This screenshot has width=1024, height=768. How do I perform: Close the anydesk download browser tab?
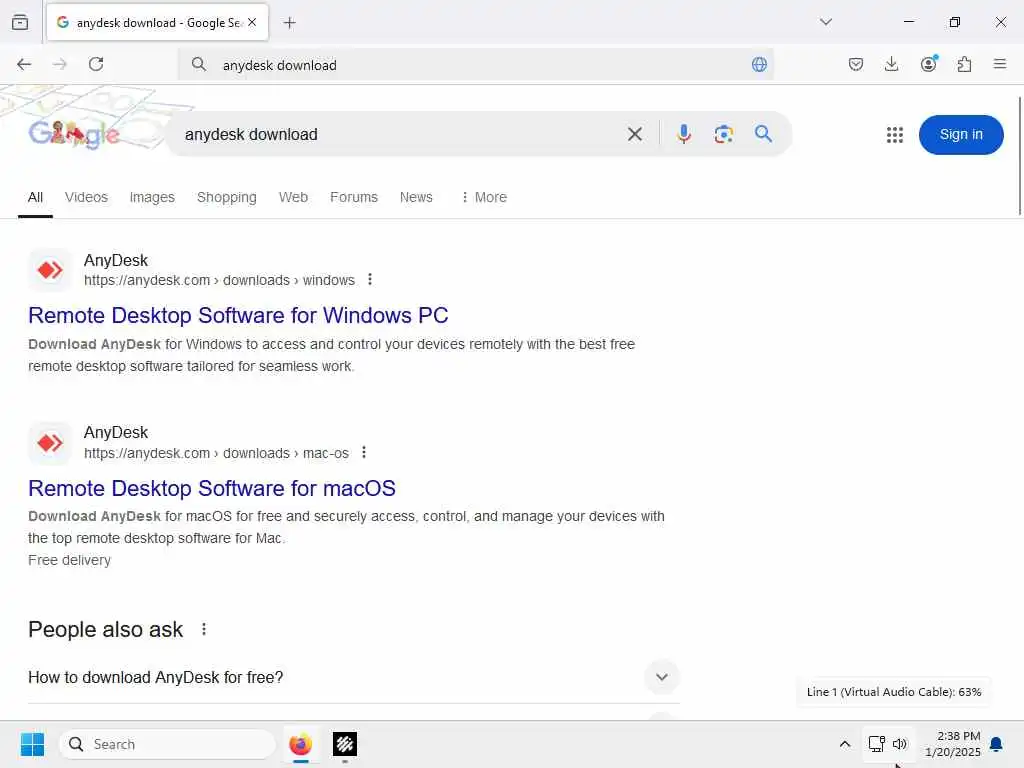point(252,22)
